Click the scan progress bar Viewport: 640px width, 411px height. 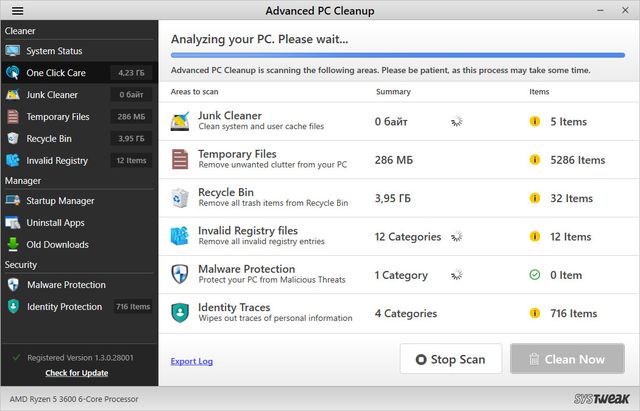pyautogui.click(x=397, y=55)
